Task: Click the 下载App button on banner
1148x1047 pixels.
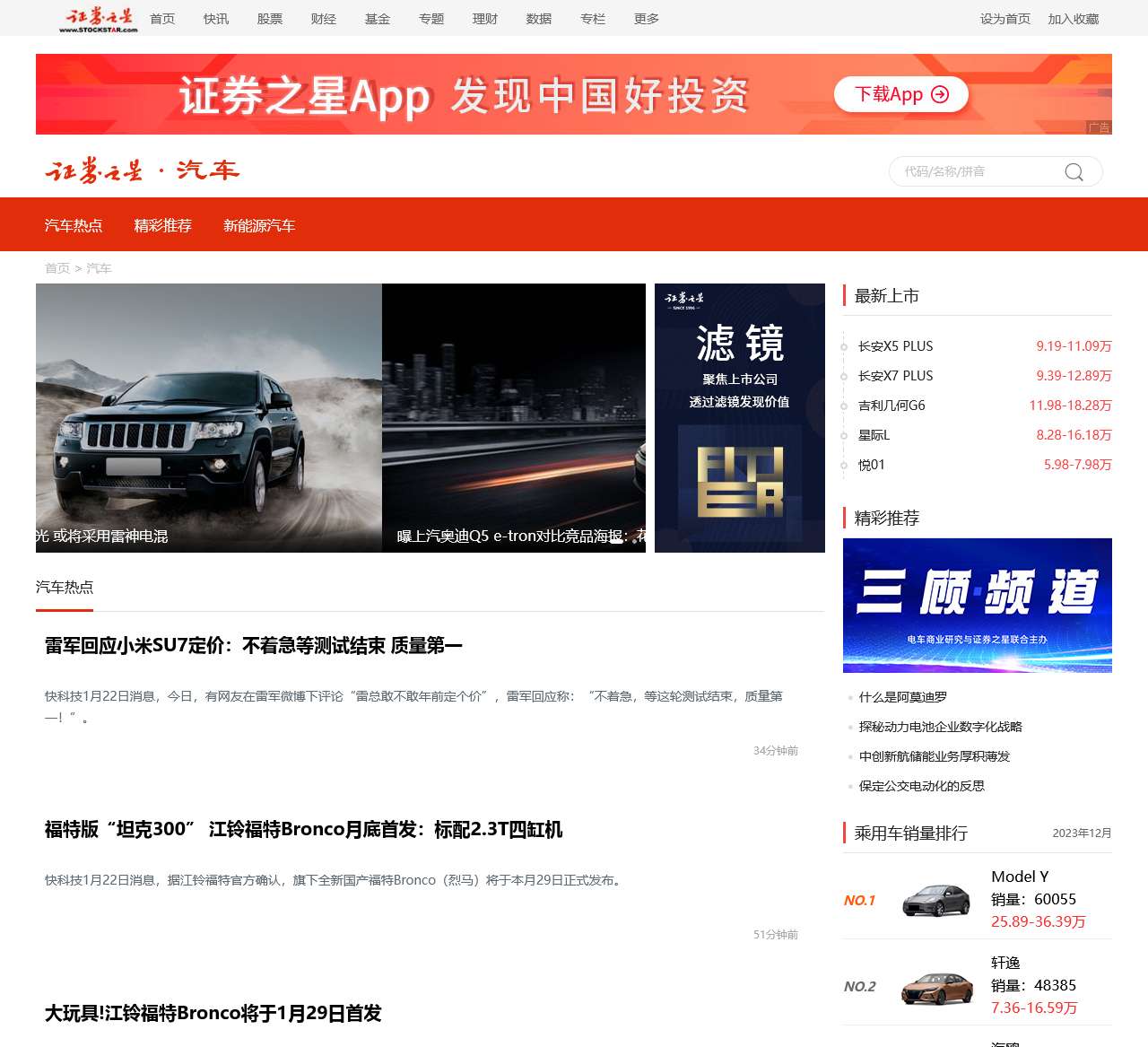Action: coord(900,94)
